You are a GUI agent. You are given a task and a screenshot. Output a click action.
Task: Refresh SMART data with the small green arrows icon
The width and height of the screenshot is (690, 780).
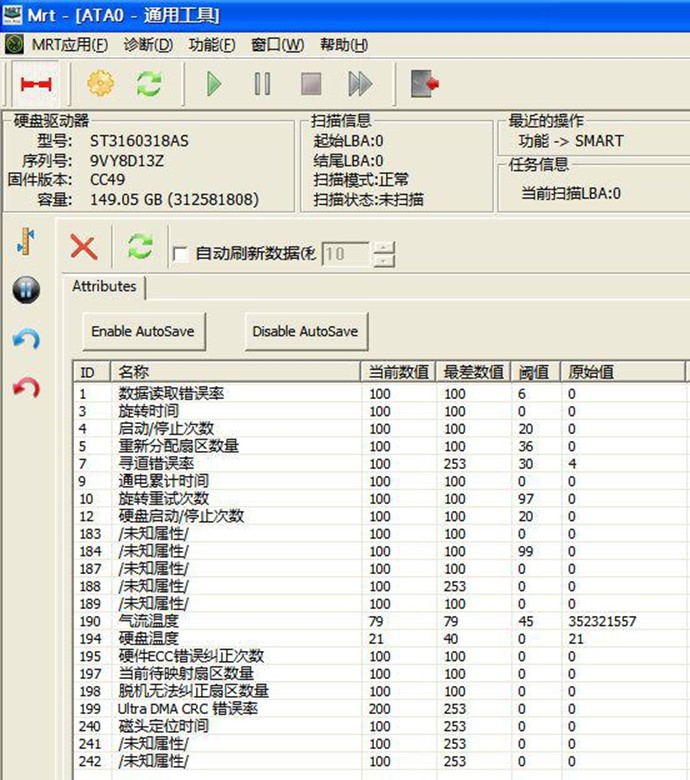139,247
